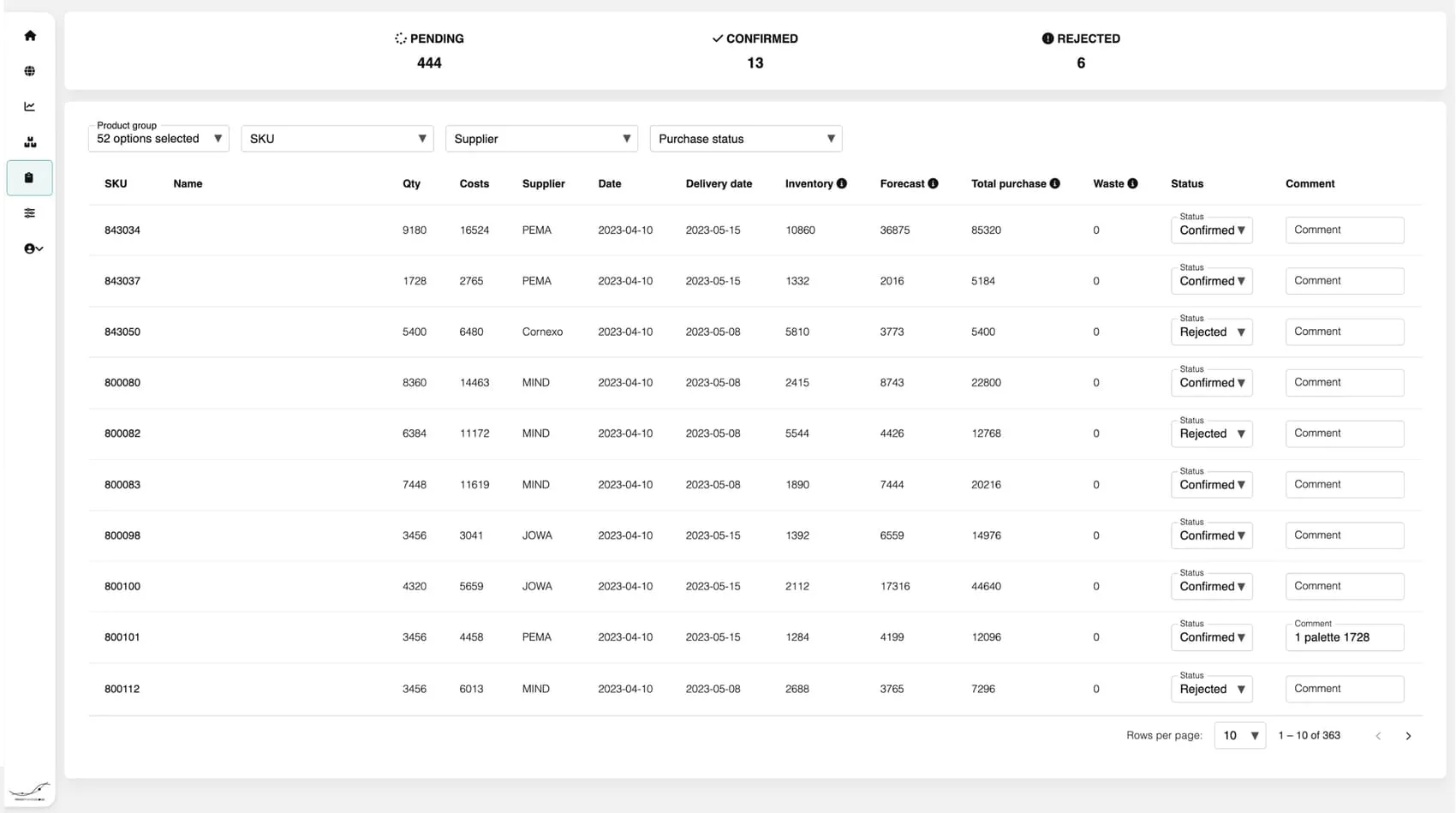Select the purchases clipboard icon in sidebar
Image resolution: width=1456 pixels, height=813 pixels.
click(30, 177)
